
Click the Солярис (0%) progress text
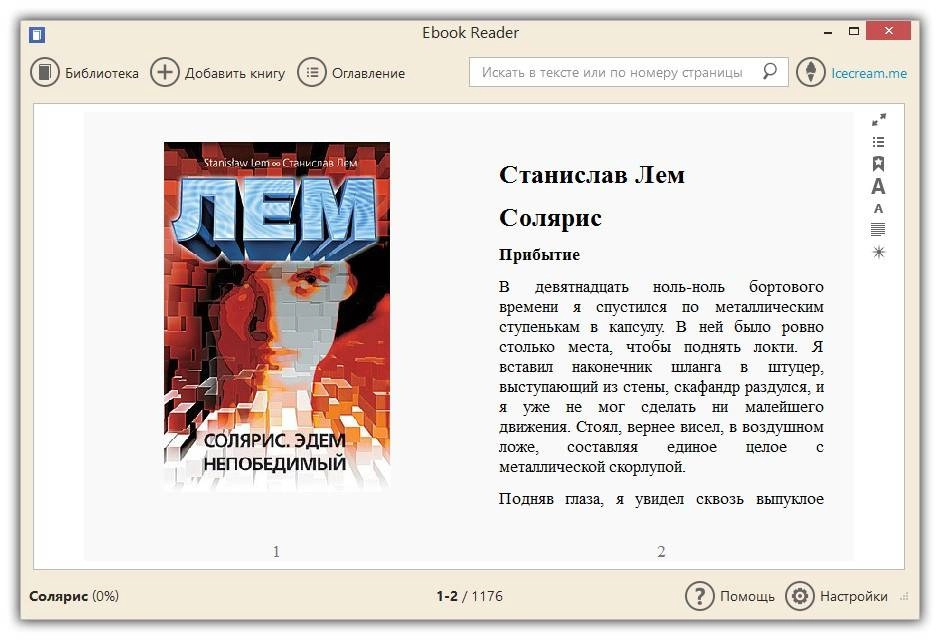pyautogui.click(x=74, y=596)
